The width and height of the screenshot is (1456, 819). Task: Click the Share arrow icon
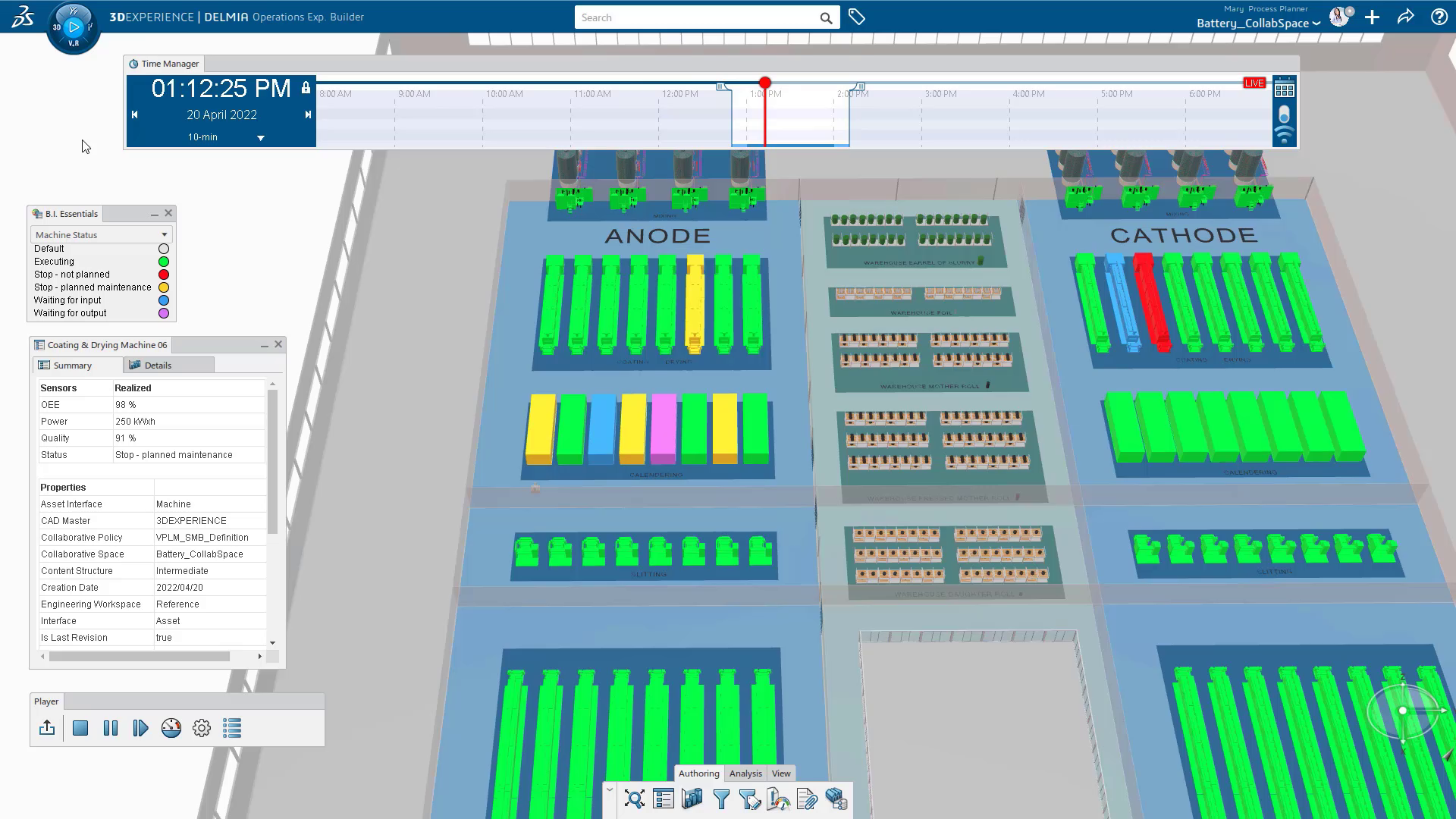click(x=1406, y=17)
